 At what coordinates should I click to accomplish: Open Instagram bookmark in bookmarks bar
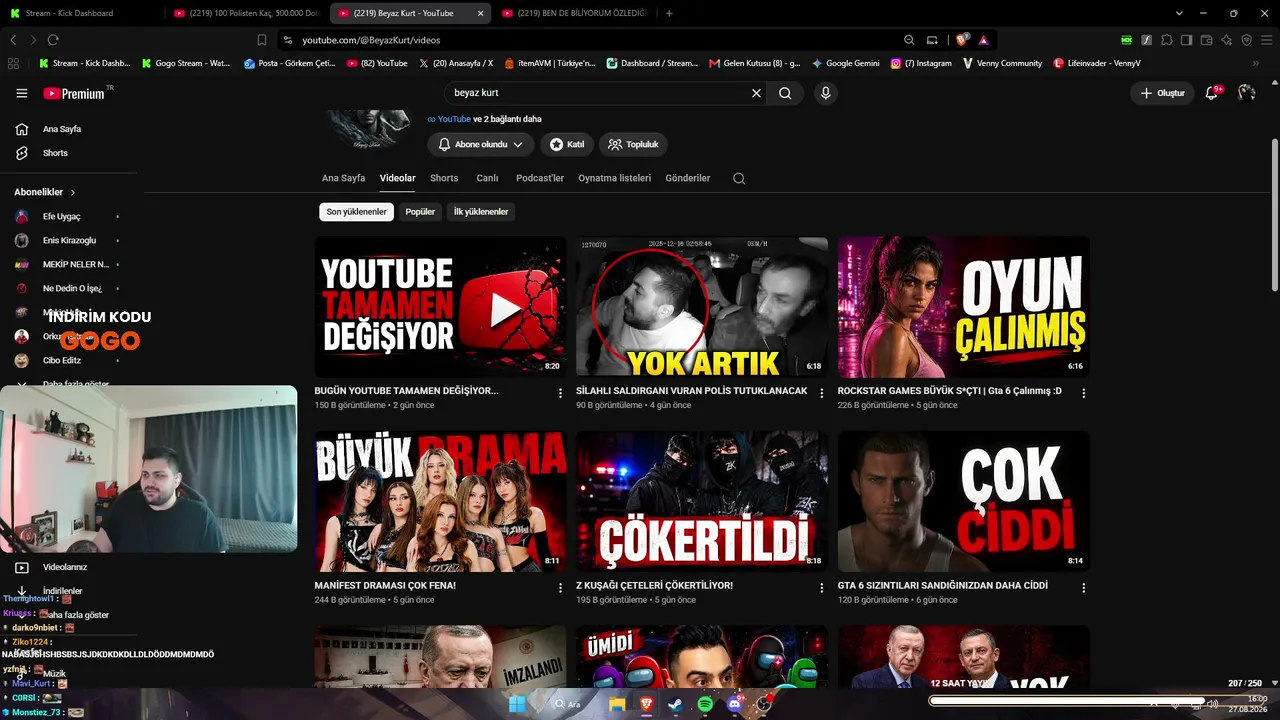click(x=920, y=63)
